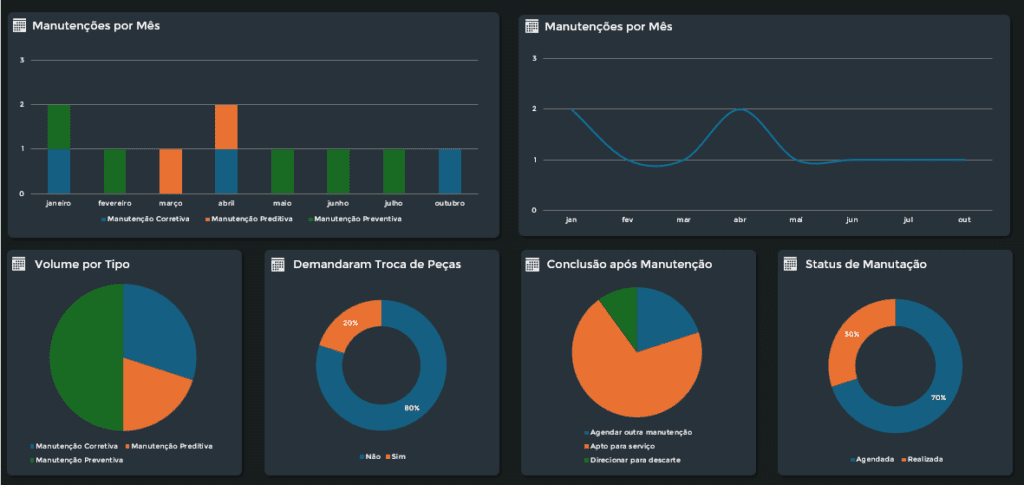1024x485 pixels.
Task: Click the icon beside Status de Manutação
Action: pyautogui.click(x=790, y=264)
